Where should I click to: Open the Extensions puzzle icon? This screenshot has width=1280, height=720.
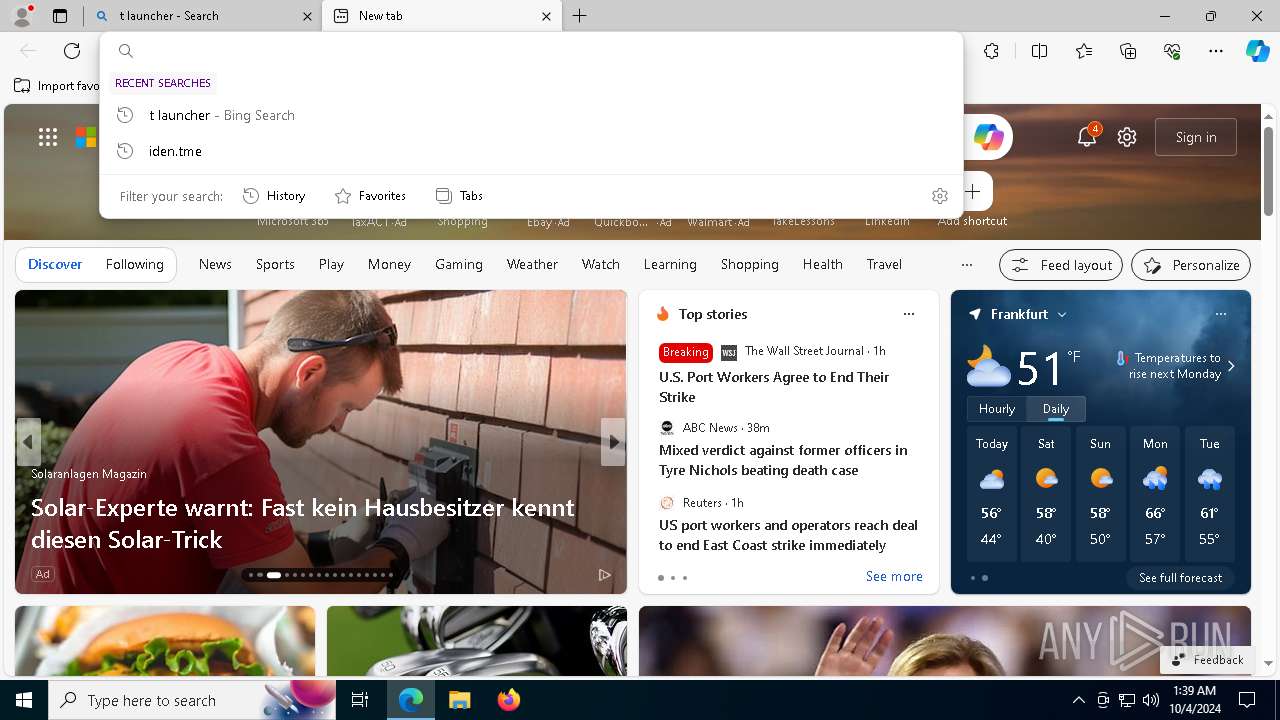[991, 51]
